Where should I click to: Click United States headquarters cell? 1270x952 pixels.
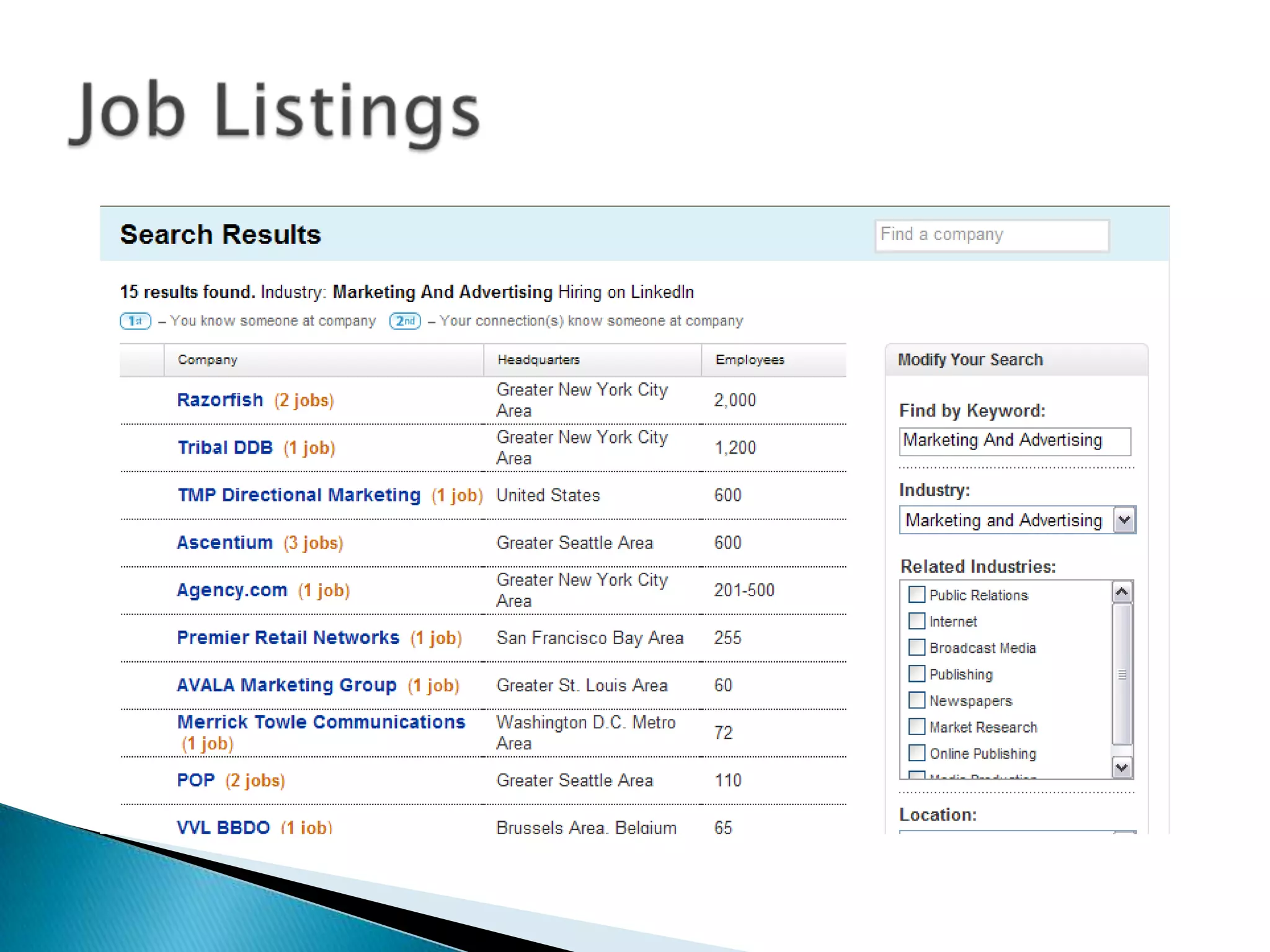click(x=548, y=495)
